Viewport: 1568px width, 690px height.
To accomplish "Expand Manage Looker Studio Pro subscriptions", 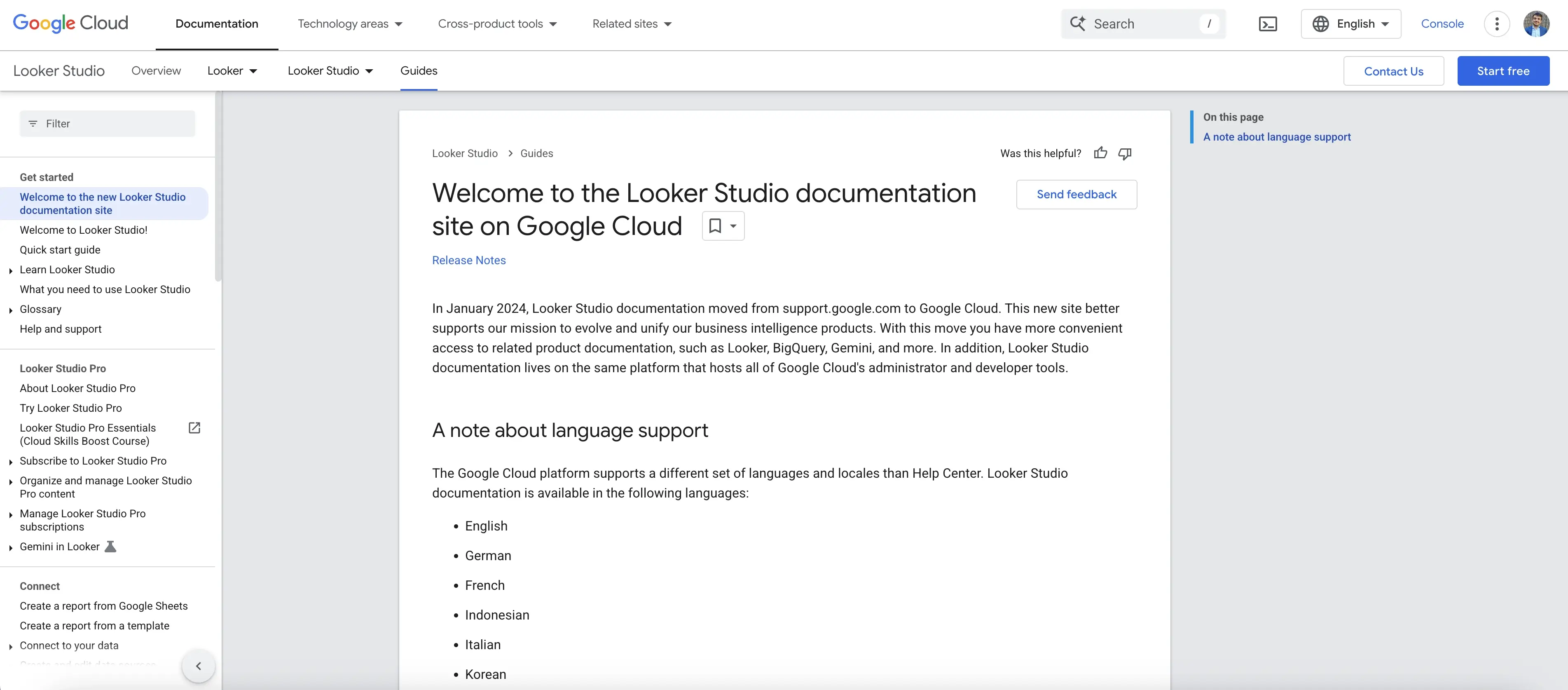I will [x=10, y=514].
